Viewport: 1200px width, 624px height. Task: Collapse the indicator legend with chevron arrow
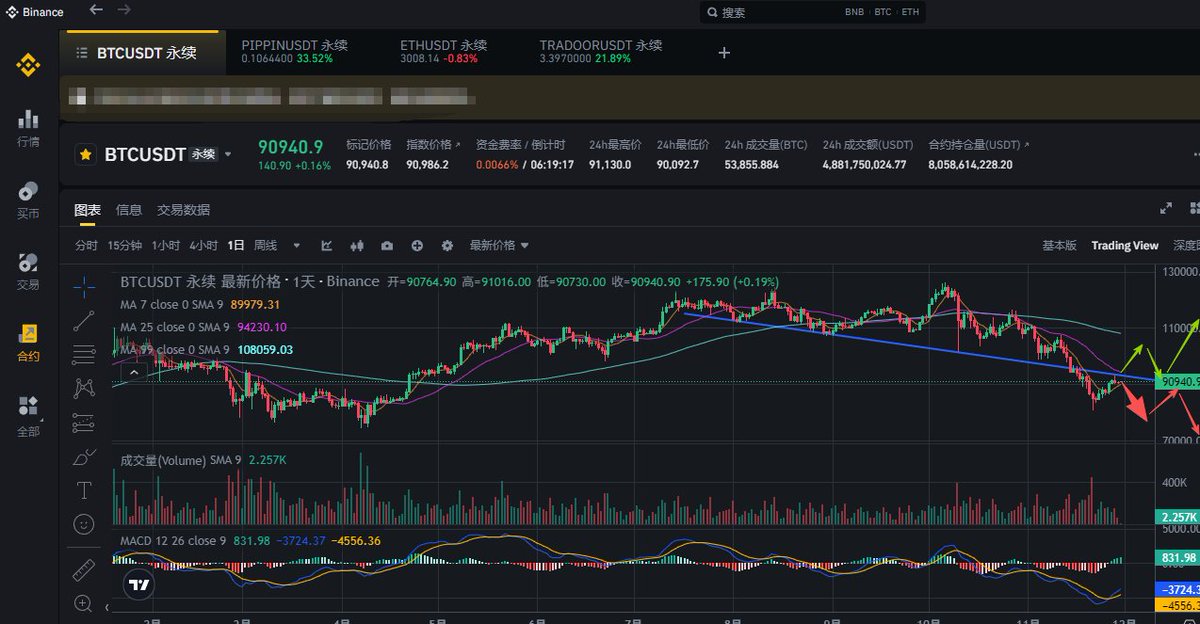pos(133,372)
